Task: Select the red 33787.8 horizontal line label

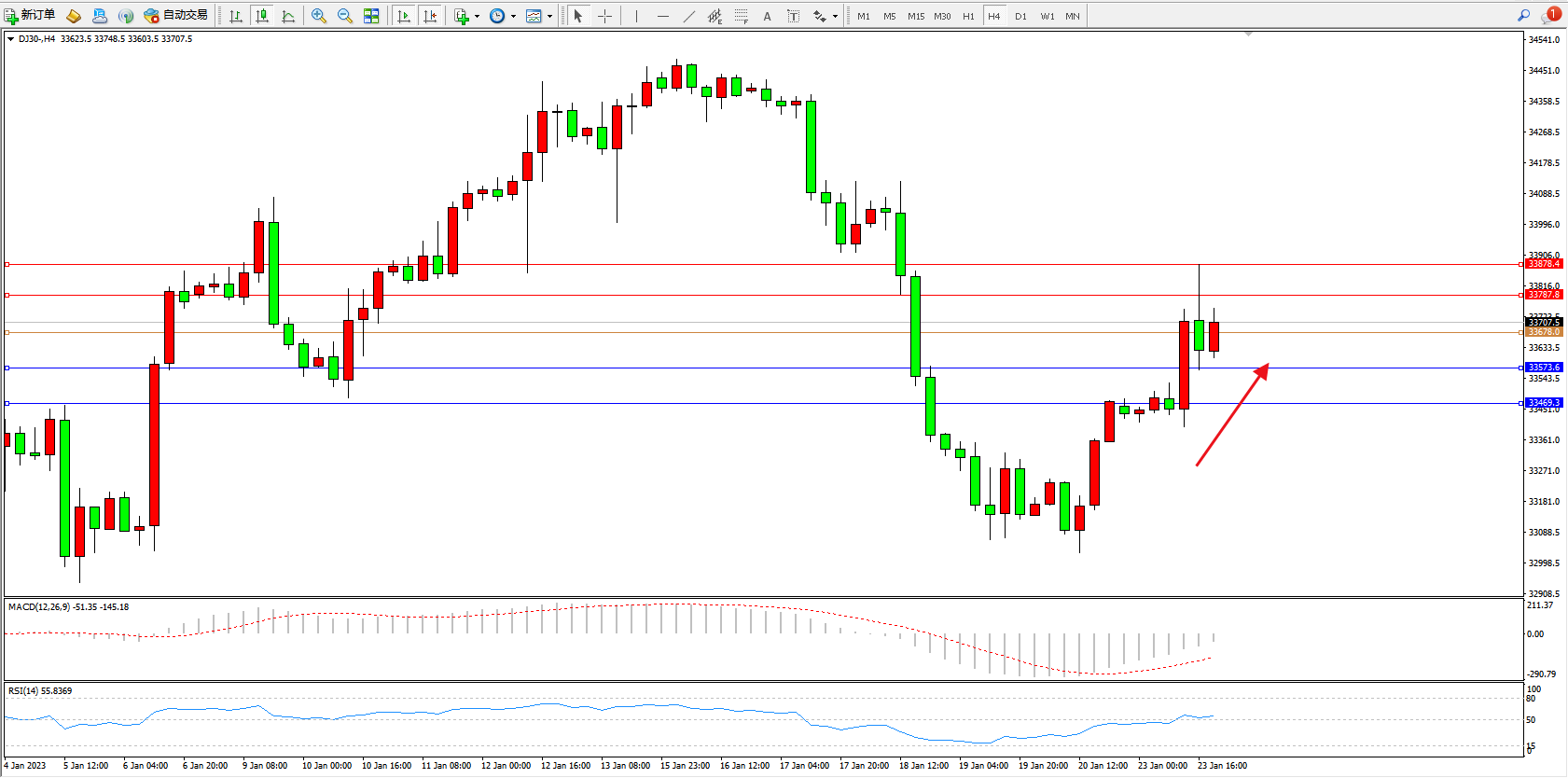Action: tap(1543, 295)
